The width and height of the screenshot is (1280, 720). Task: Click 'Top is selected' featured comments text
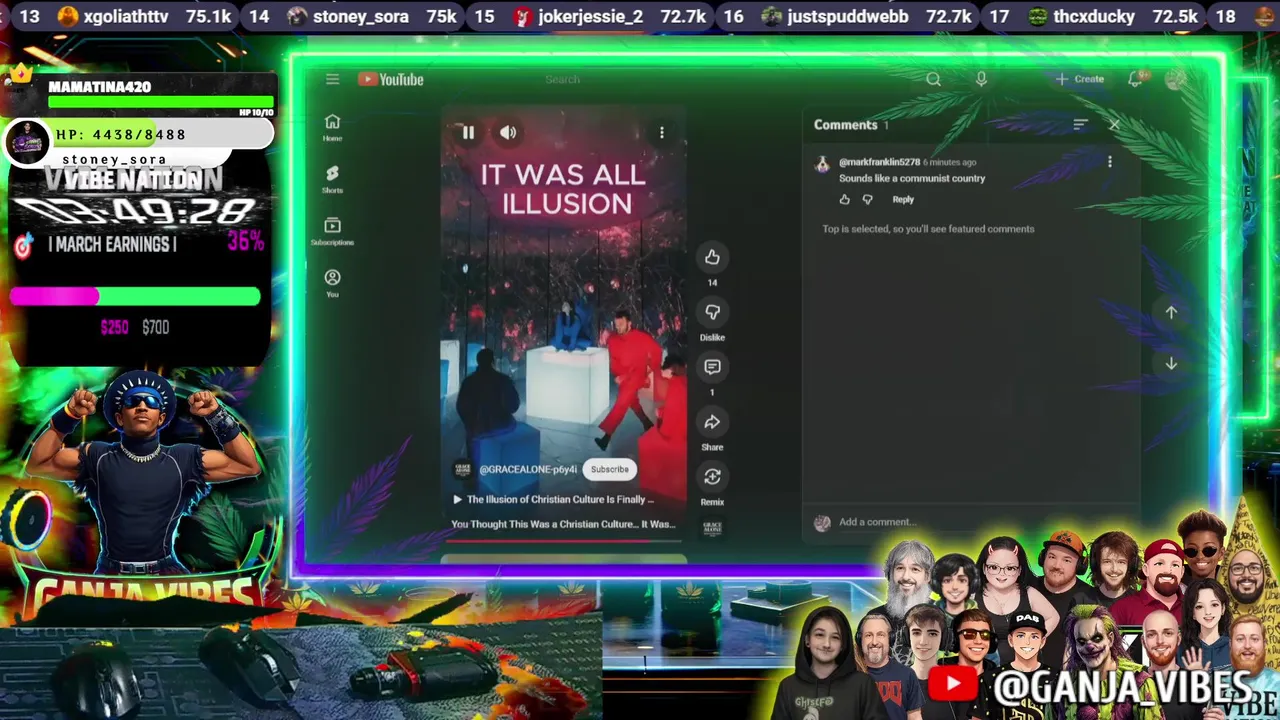[928, 229]
